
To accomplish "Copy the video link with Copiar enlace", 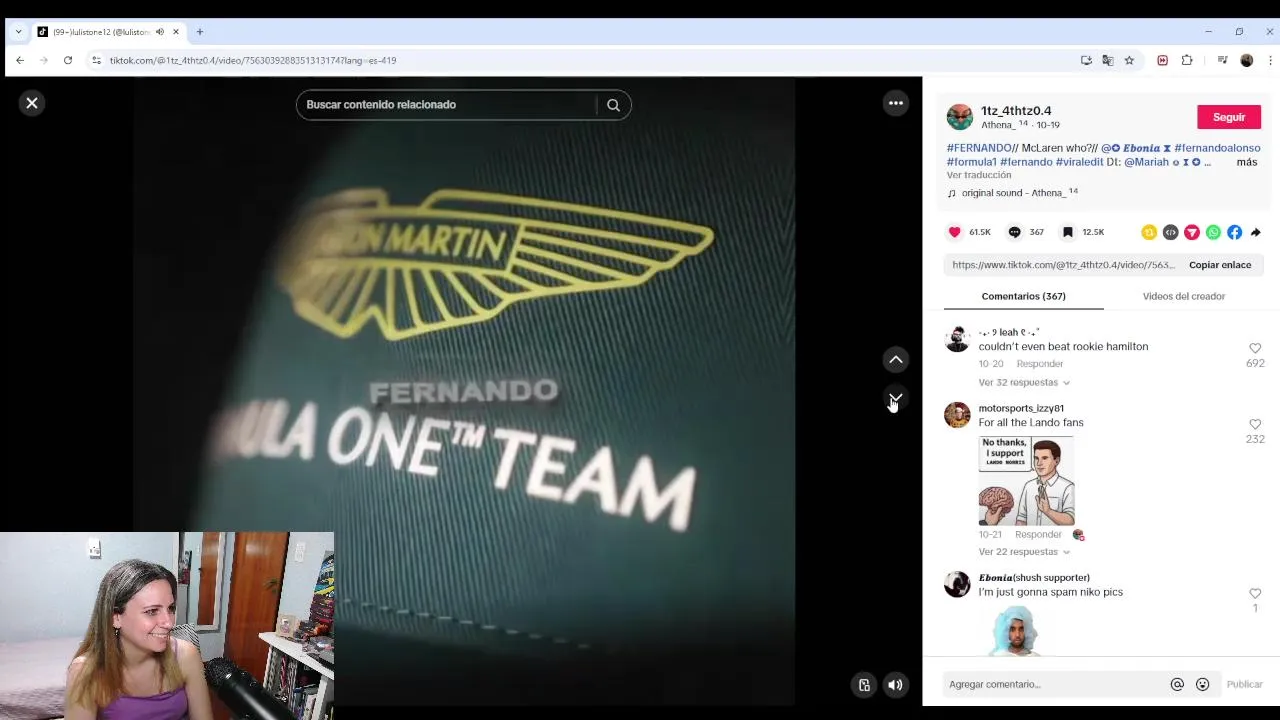I will pyautogui.click(x=1220, y=265).
